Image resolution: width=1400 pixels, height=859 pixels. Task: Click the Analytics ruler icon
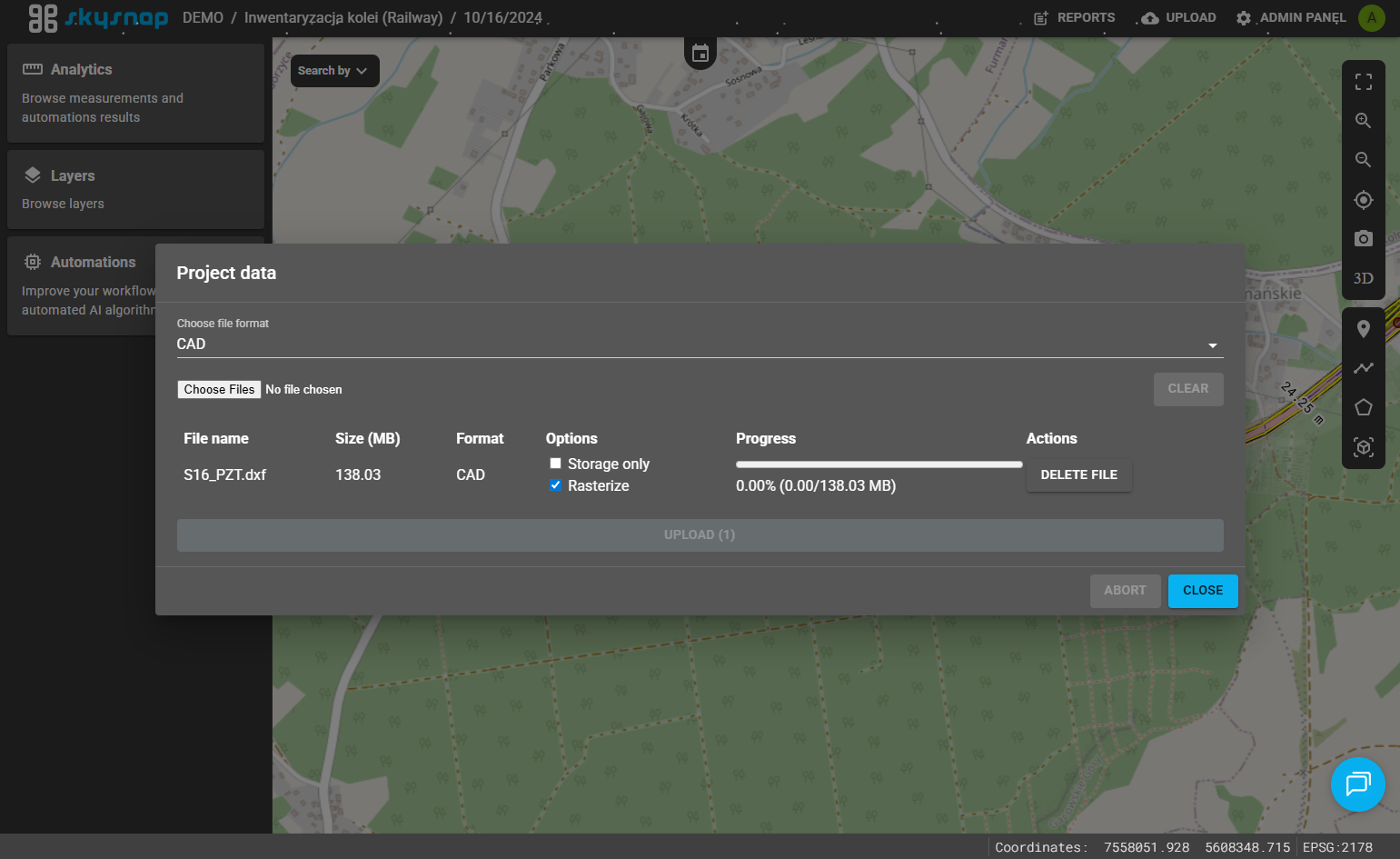(33, 69)
